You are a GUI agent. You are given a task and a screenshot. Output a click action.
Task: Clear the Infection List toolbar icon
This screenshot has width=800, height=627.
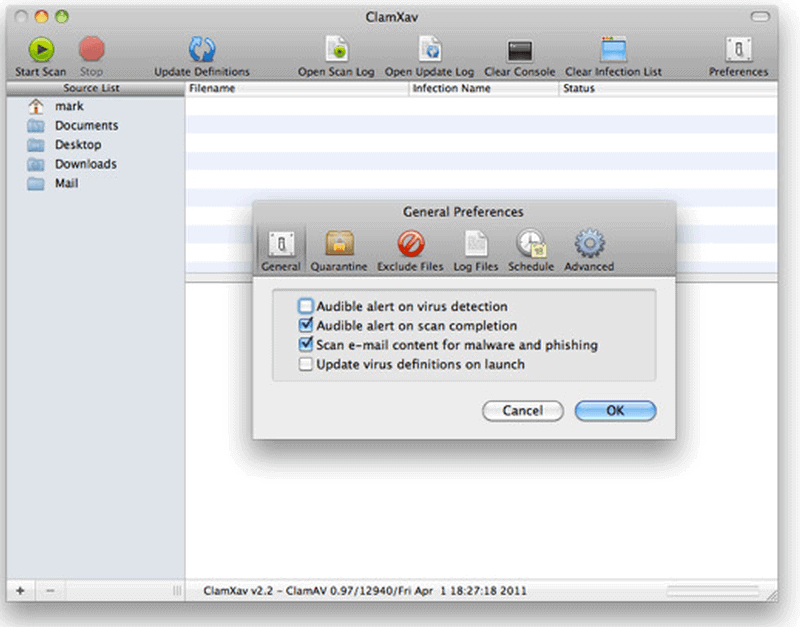613,50
